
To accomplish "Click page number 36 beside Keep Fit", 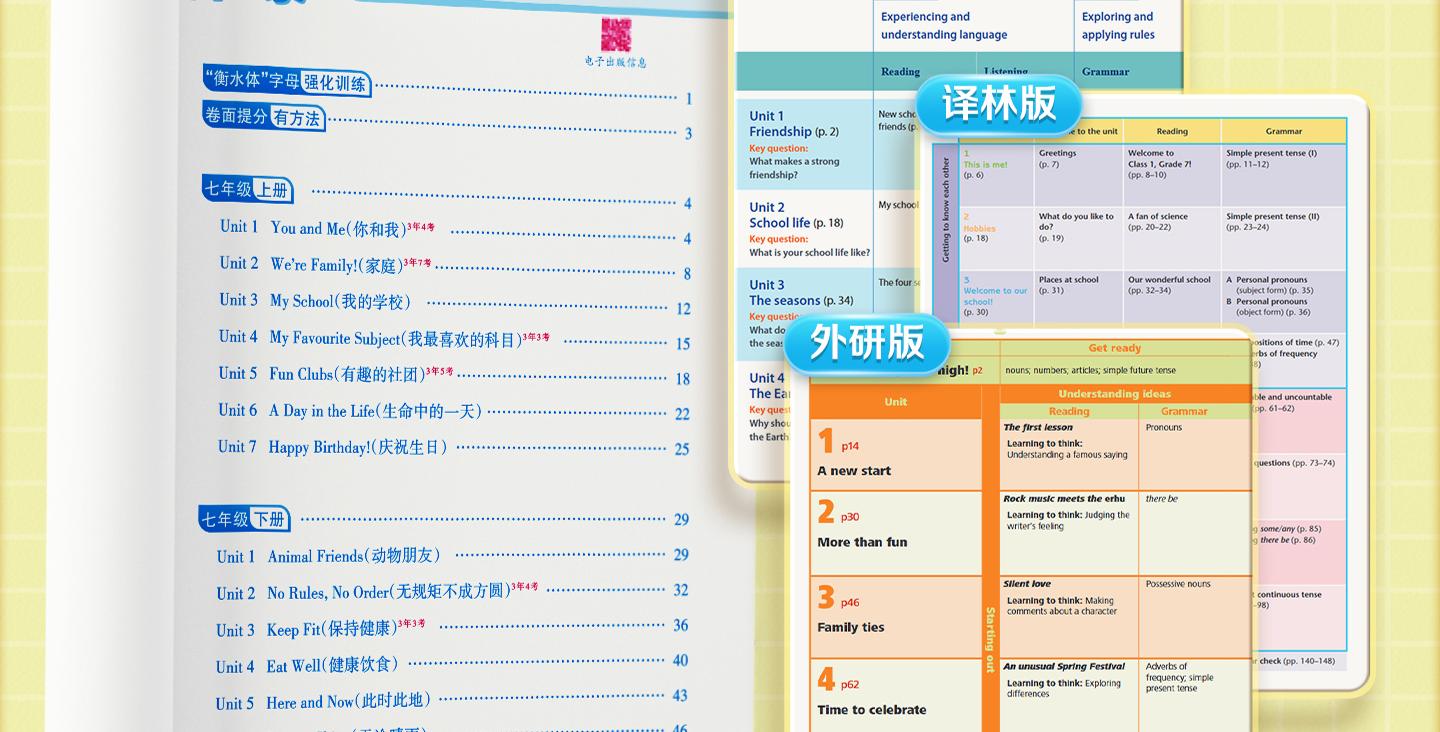I will pyautogui.click(x=680, y=625).
